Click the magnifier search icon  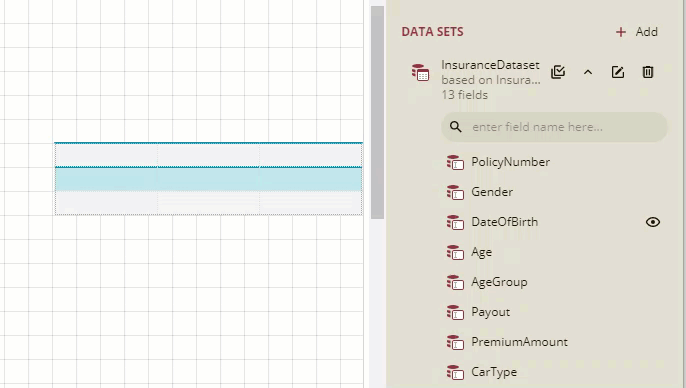pyautogui.click(x=455, y=127)
